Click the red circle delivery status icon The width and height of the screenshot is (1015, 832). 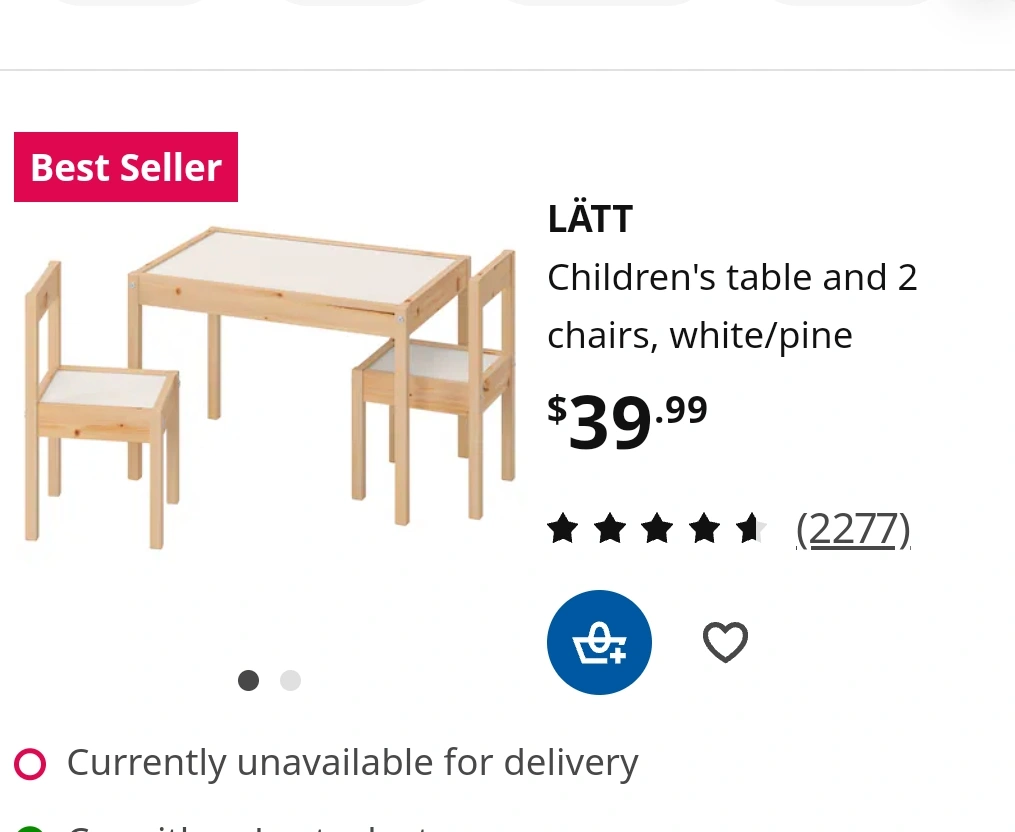(x=30, y=763)
